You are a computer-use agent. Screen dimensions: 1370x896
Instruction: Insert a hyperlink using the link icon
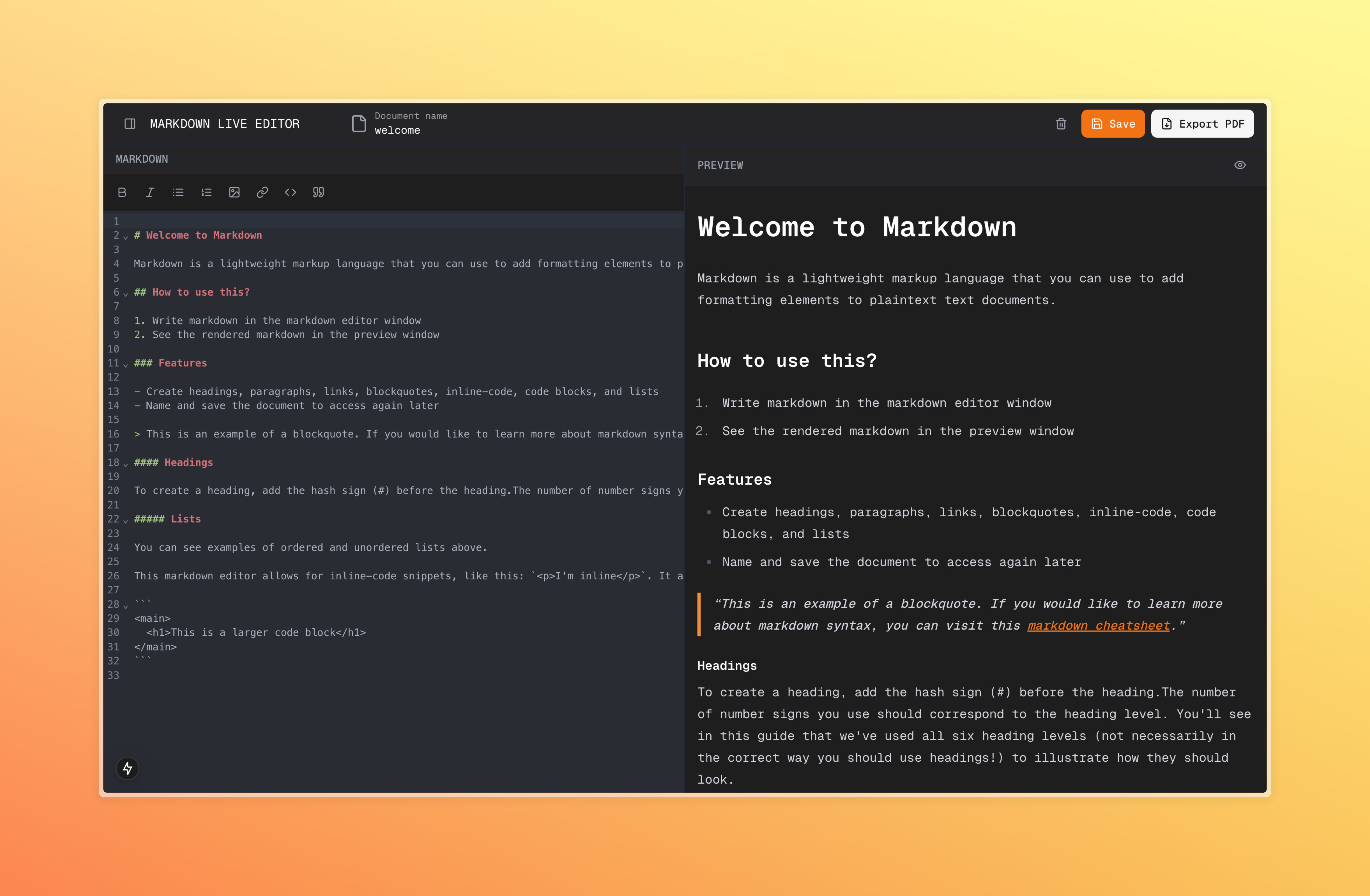[263, 192]
